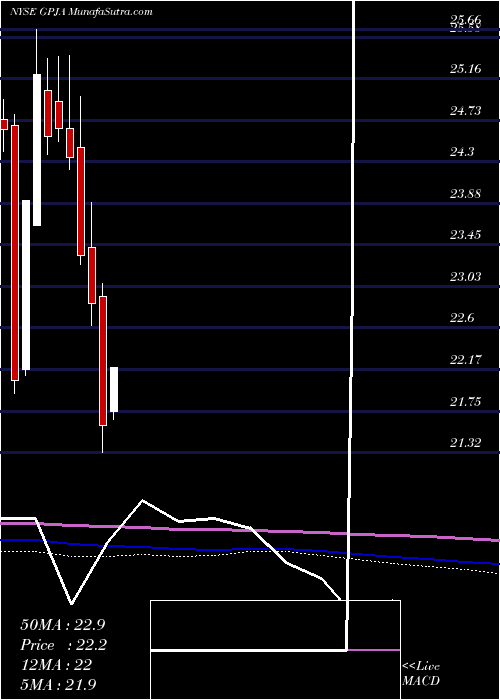Click the 22.6 price axis label
This screenshot has width=500, height=700.
point(462,318)
